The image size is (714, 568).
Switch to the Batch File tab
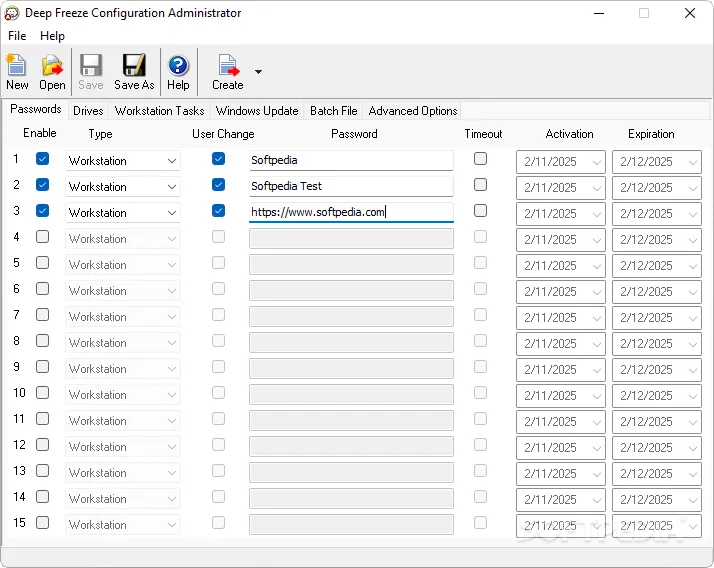click(x=334, y=111)
